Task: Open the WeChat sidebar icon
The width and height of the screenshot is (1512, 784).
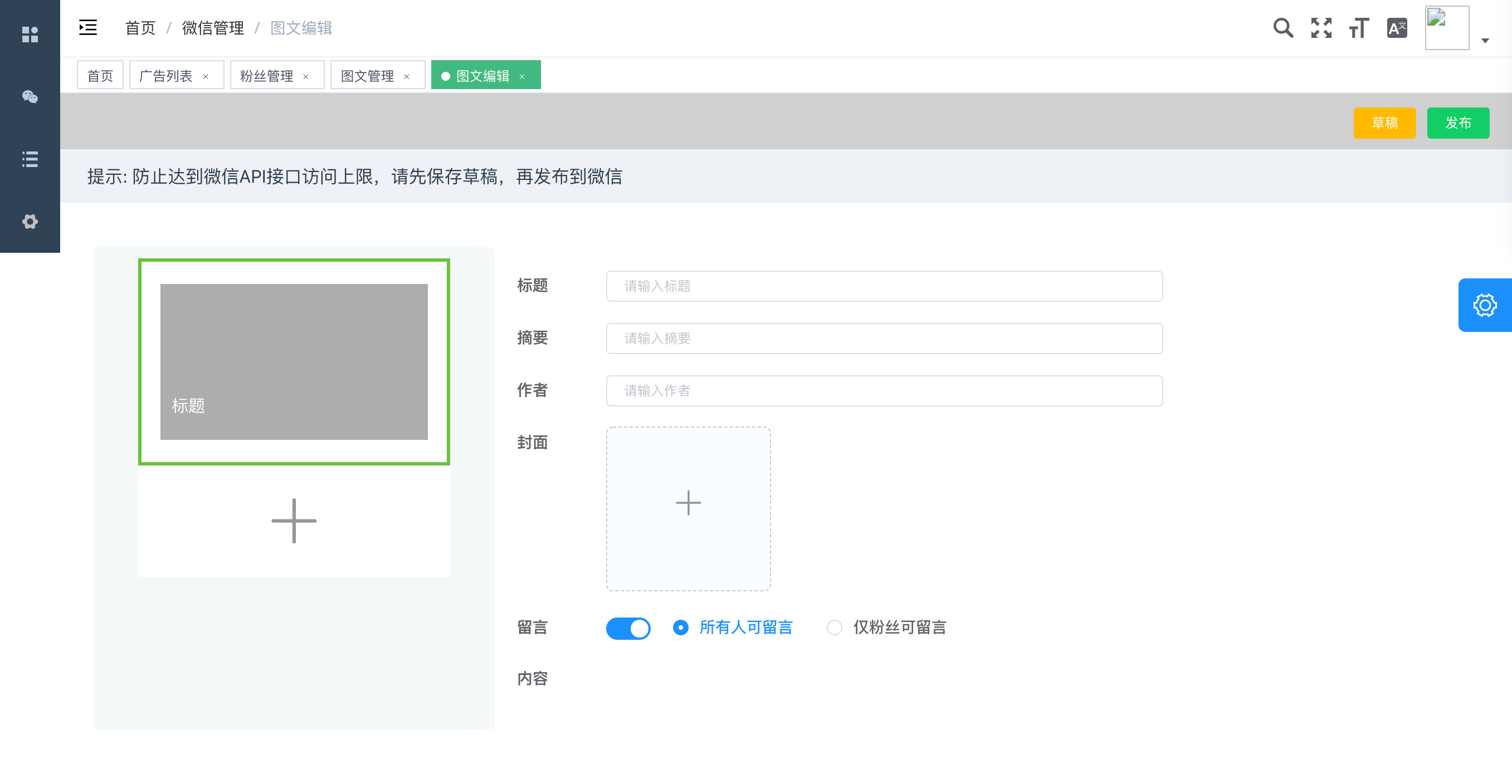Action: point(30,97)
